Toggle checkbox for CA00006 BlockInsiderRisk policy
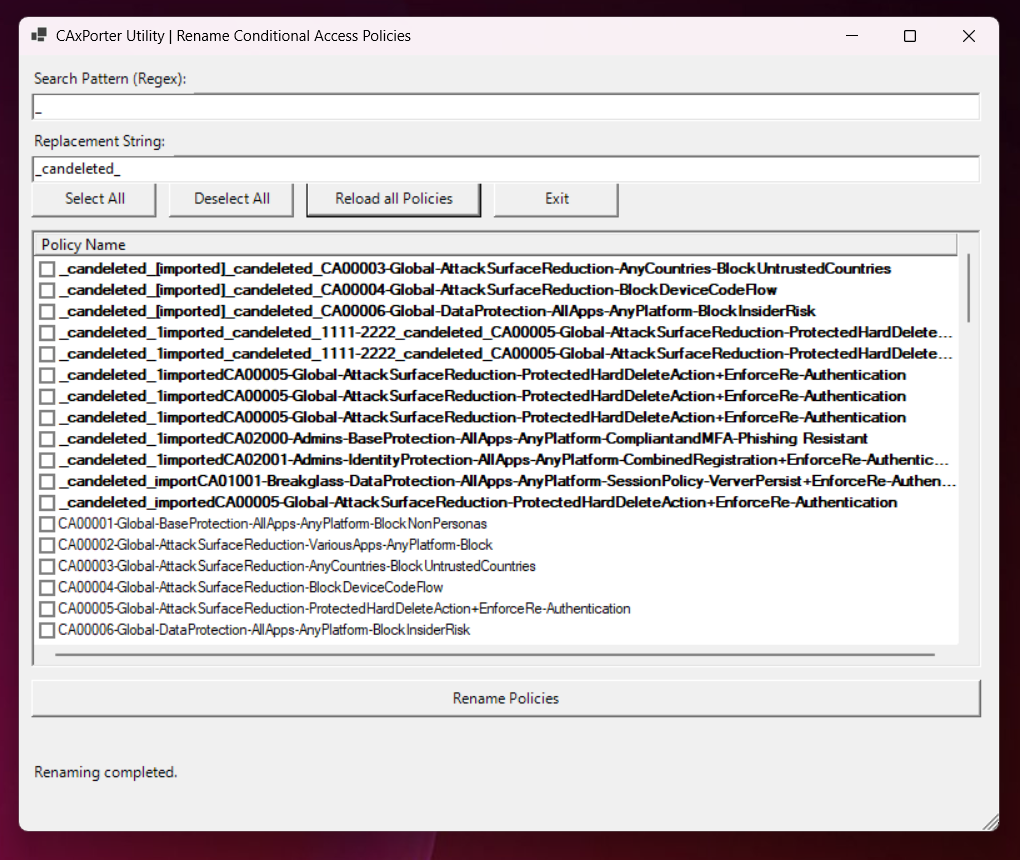Image resolution: width=1020 pixels, height=860 pixels. [x=47, y=630]
